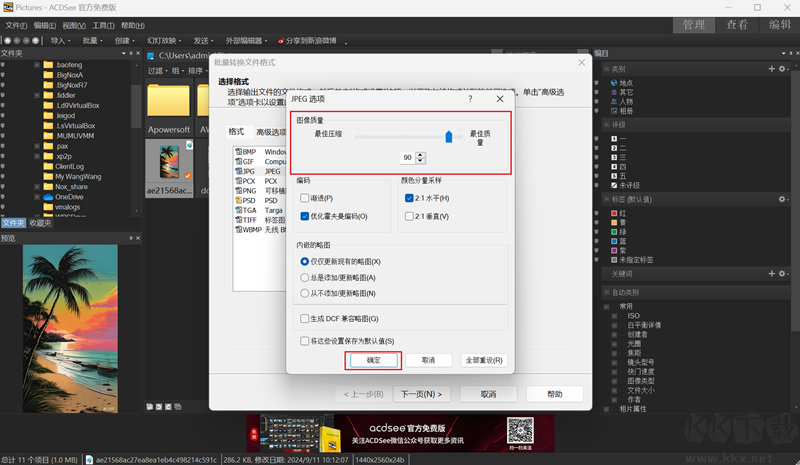Click the 确定 button in JPEG options

[x=373, y=360]
